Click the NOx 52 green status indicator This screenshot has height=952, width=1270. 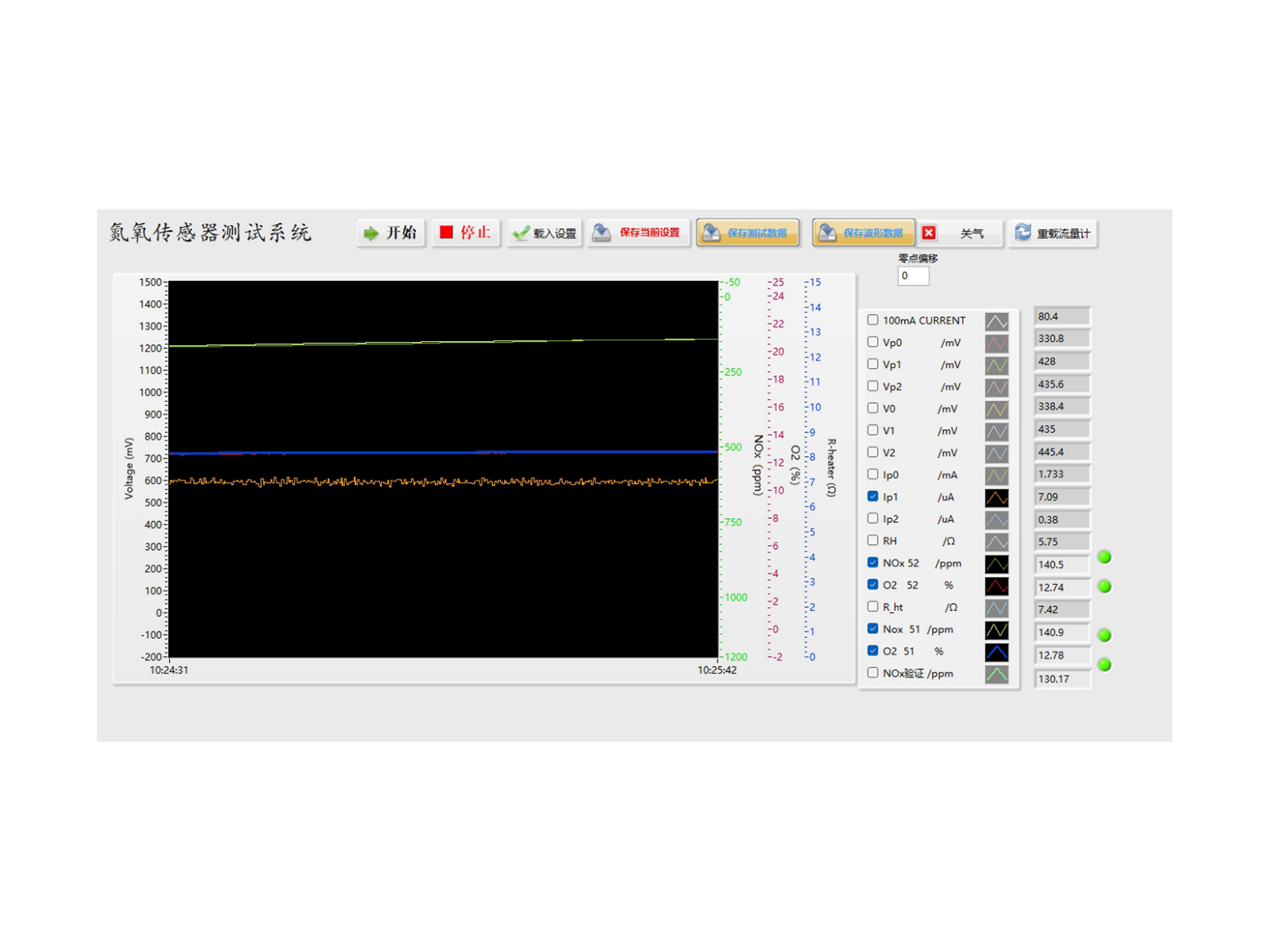(1104, 557)
